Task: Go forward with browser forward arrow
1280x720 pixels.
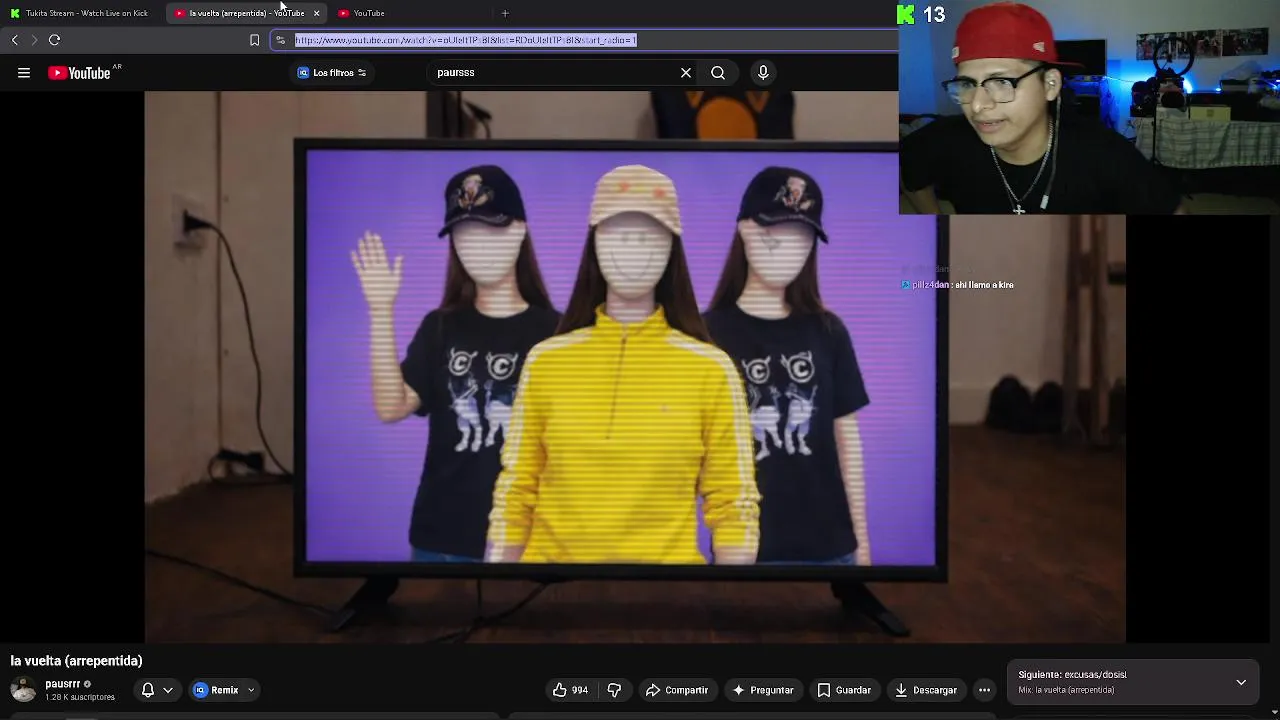Action: tap(34, 40)
